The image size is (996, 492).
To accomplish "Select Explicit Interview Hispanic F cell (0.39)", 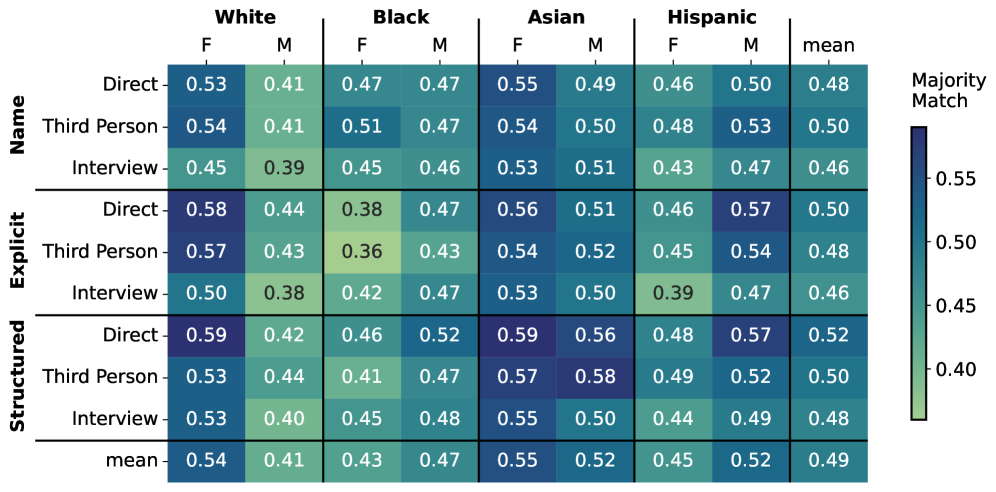I will [x=673, y=293].
